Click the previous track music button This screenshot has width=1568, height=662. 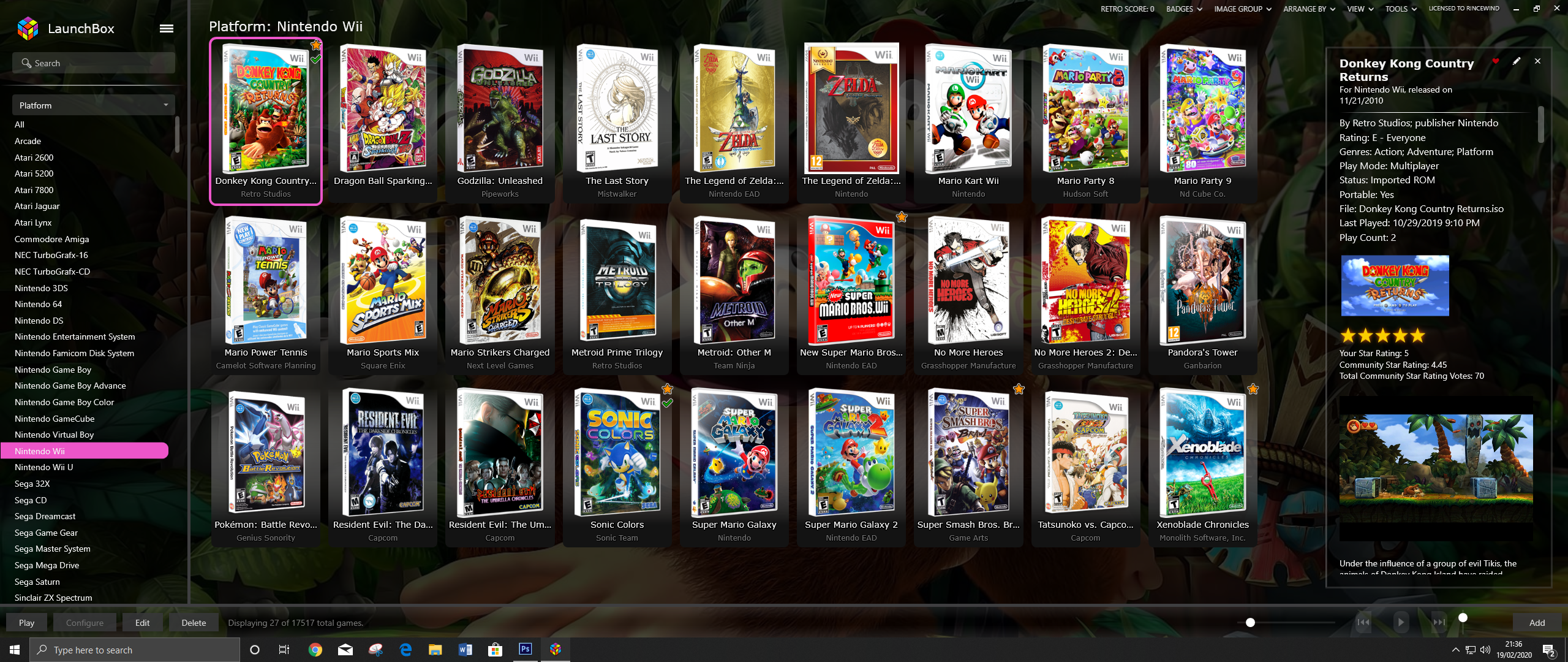[1363, 623]
